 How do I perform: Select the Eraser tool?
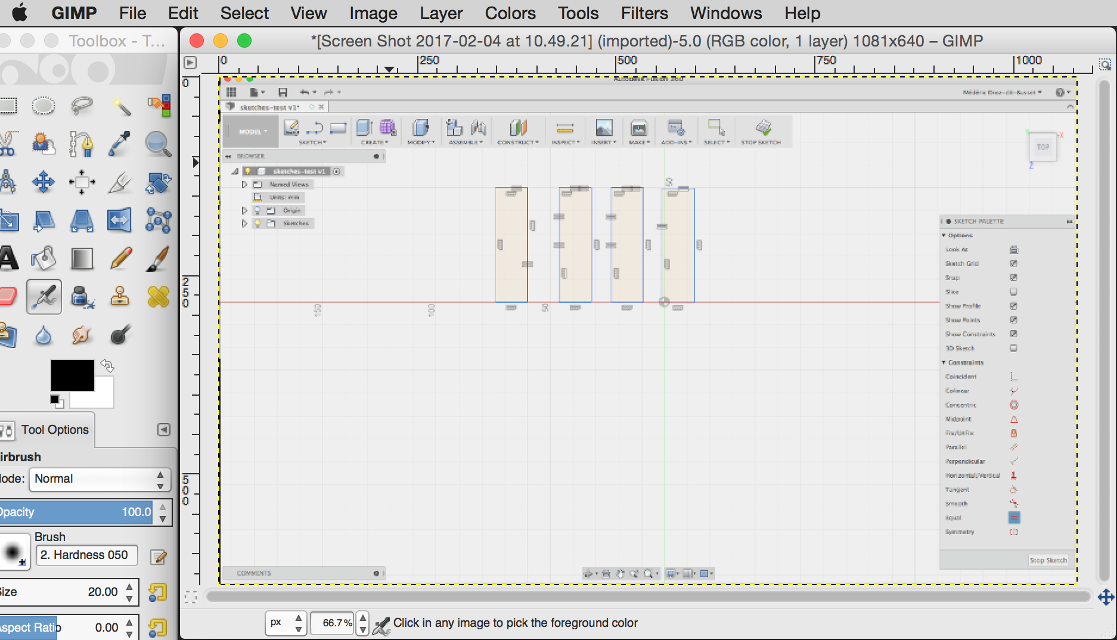pyautogui.click(x=7, y=296)
